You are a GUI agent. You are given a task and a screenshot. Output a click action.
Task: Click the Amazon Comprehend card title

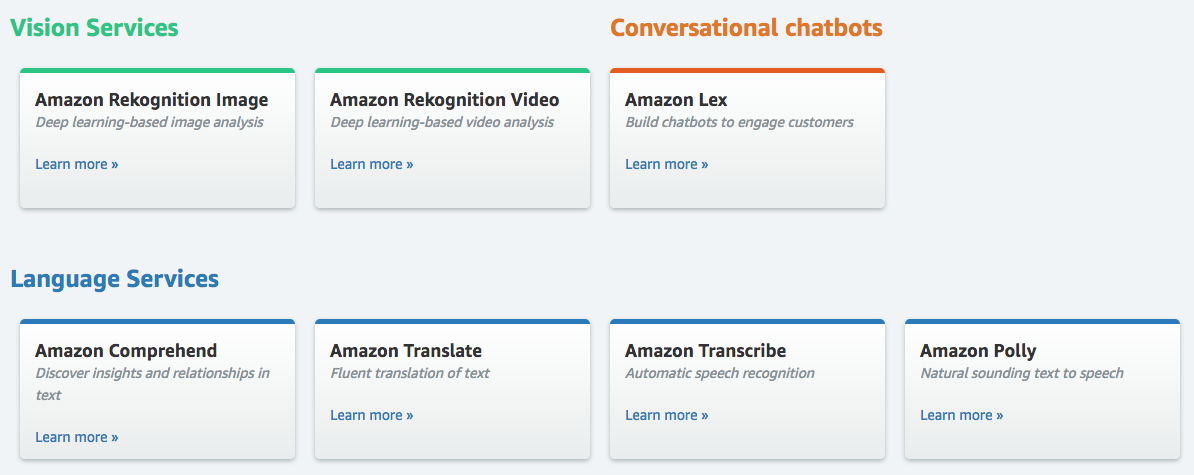click(x=126, y=351)
